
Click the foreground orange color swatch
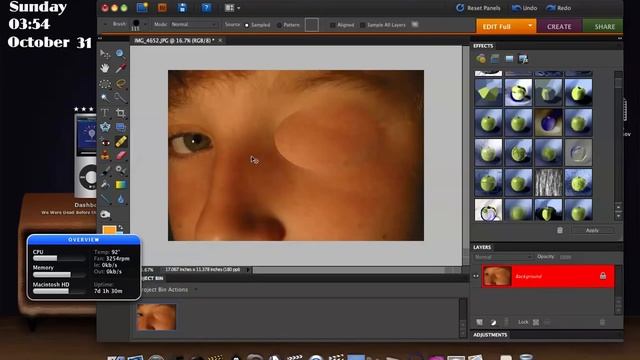(x=109, y=230)
